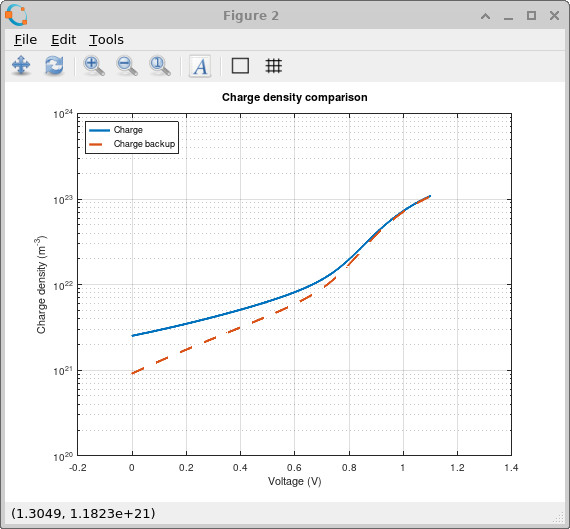The image size is (570, 529).
Task: Click the Zoom In magnifier
Action: coord(94,66)
